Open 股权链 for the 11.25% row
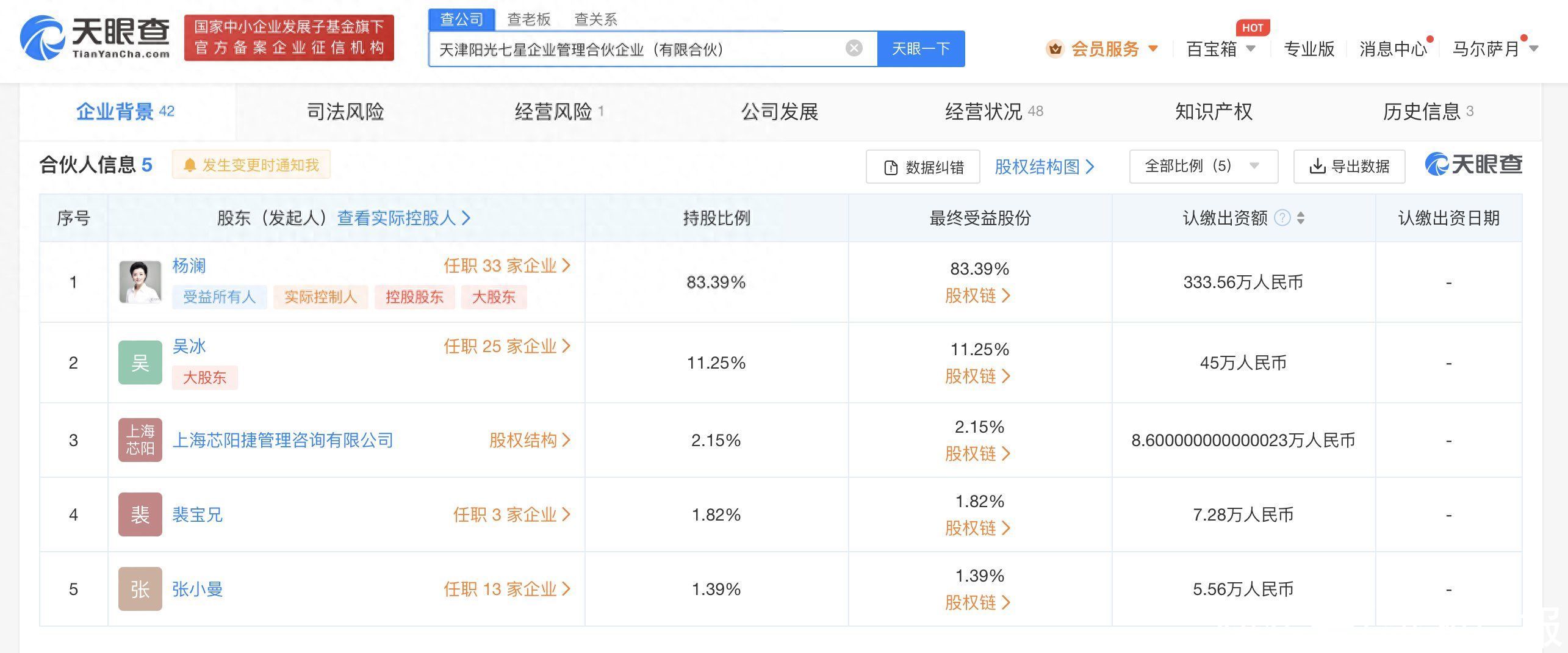The image size is (1568, 653). [978, 377]
